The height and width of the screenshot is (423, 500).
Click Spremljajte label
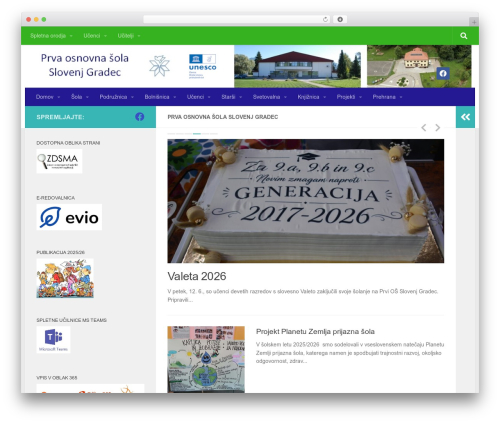click(x=60, y=117)
